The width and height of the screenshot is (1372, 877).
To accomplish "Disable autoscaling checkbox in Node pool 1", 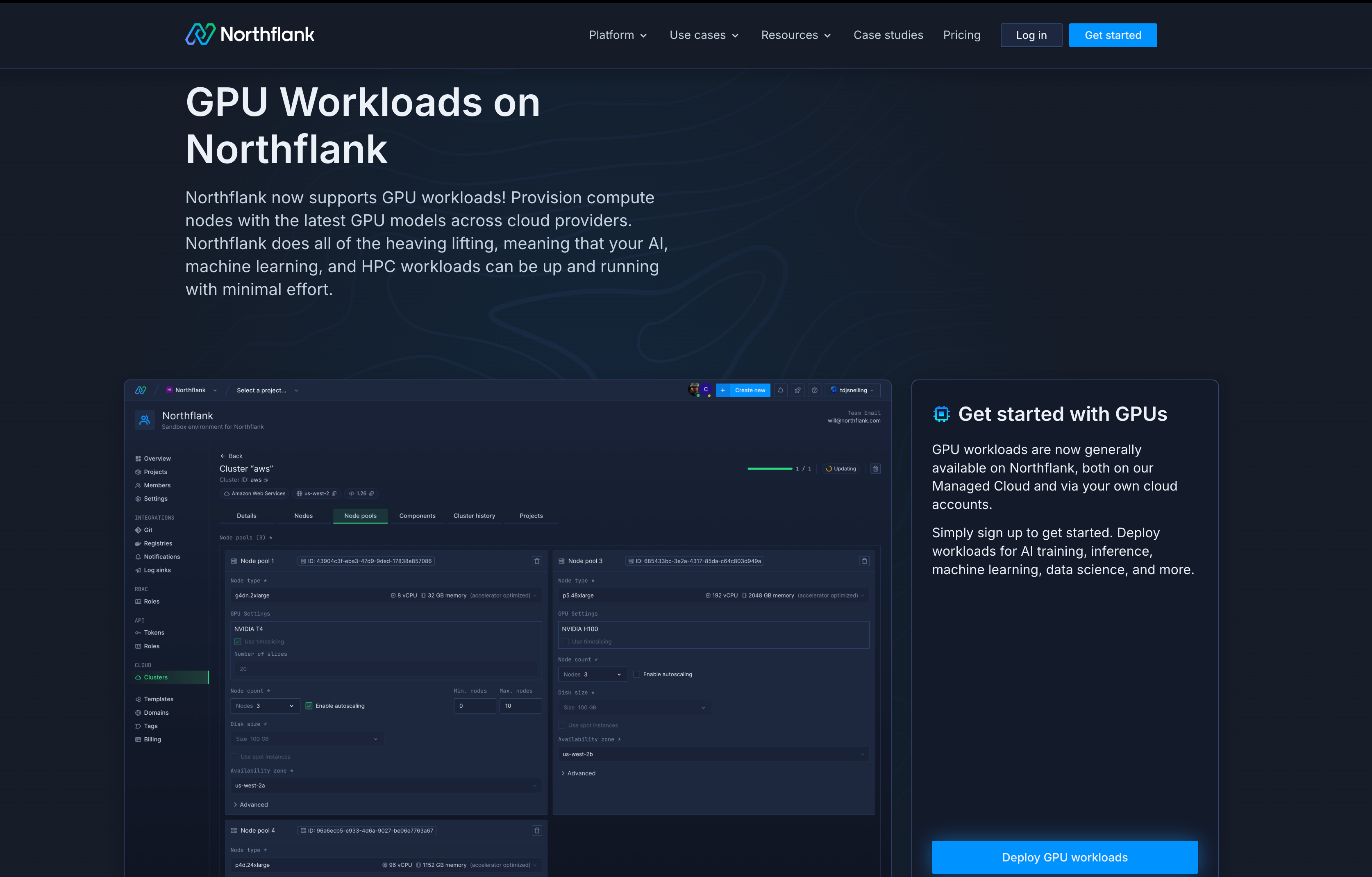I will point(309,706).
